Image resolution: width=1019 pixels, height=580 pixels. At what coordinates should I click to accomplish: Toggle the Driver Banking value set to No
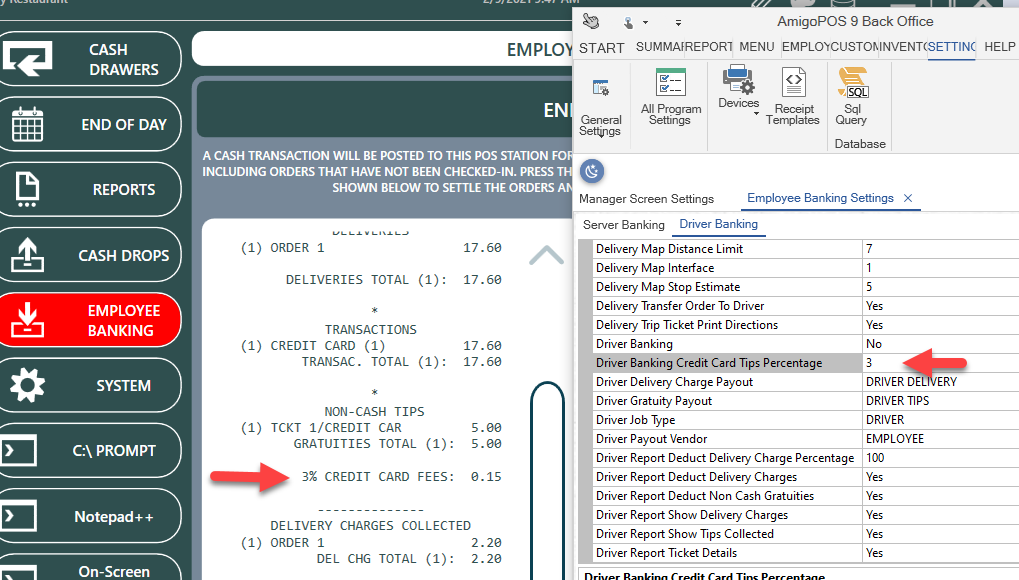point(938,344)
